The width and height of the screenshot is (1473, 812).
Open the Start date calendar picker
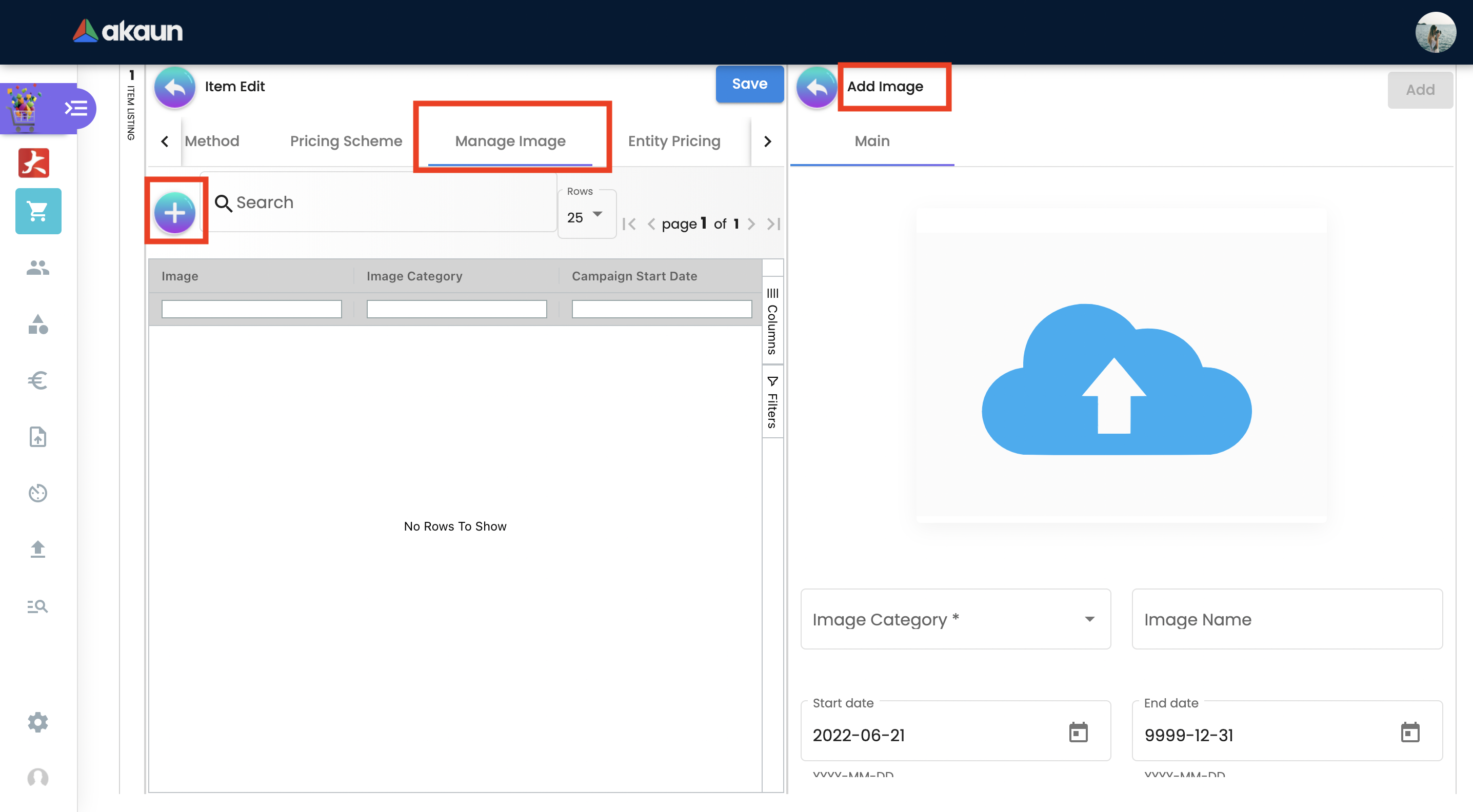(x=1078, y=732)
